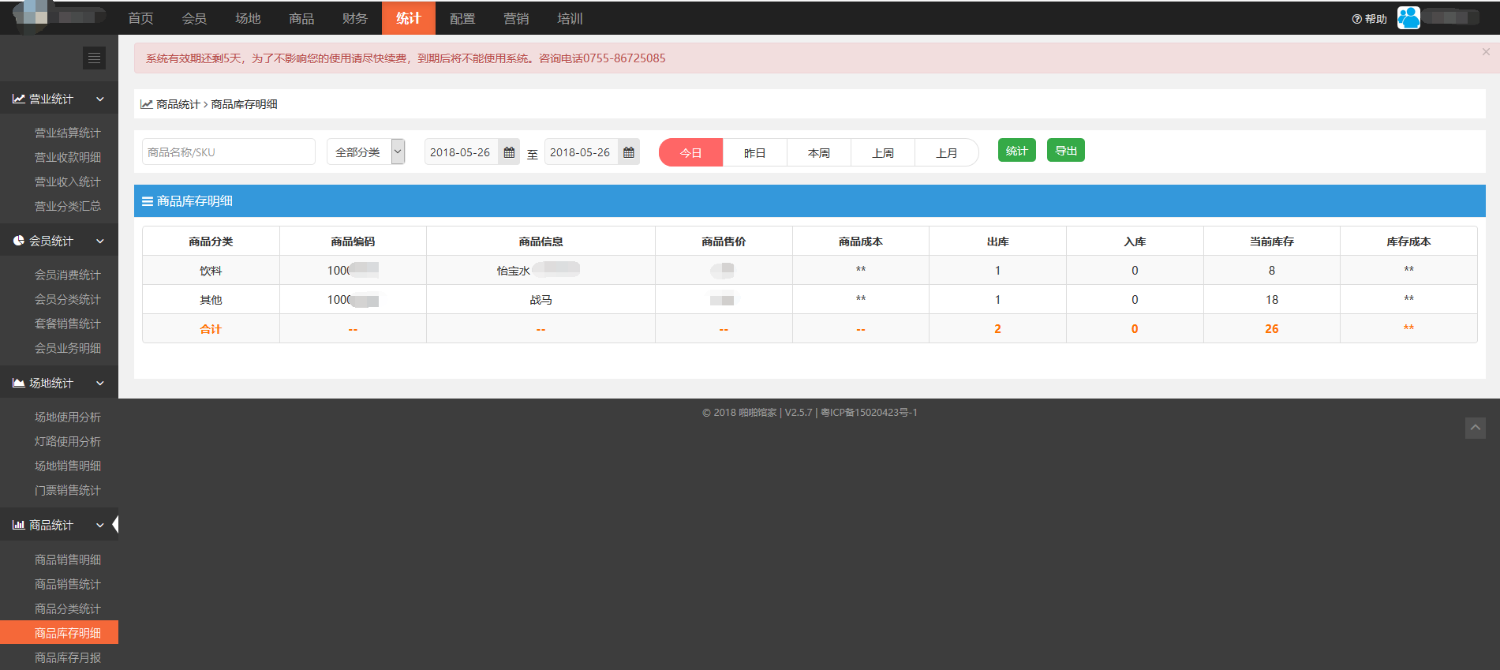Viewport: 1500px width, 670px height.
Task: Click the green 导出 export button
Action: coord(1066,151)
